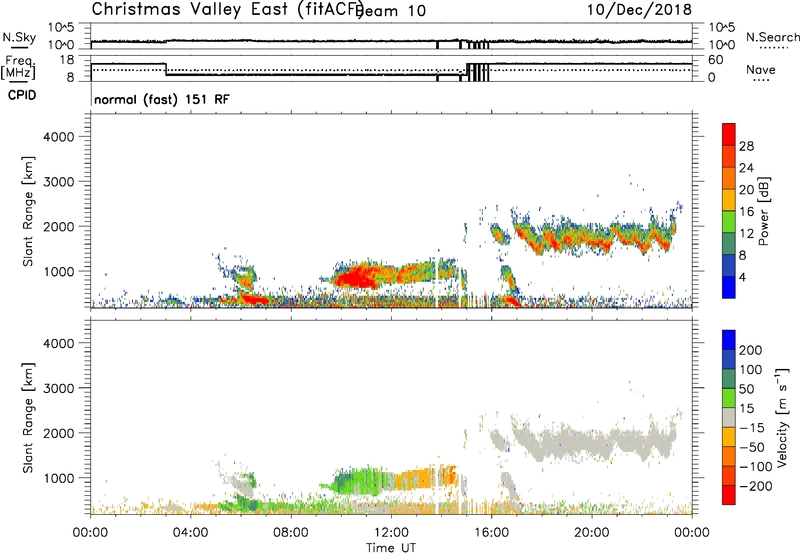Click the red high-power echo patch near 10:00 UT
Viewport: 800px width, 554px height.
coord(357,278)
